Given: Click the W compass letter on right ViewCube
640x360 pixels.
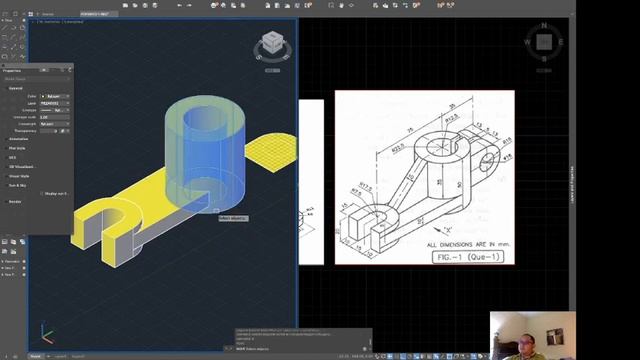Looking at the screenshot, I should click(x=527, y=42).
